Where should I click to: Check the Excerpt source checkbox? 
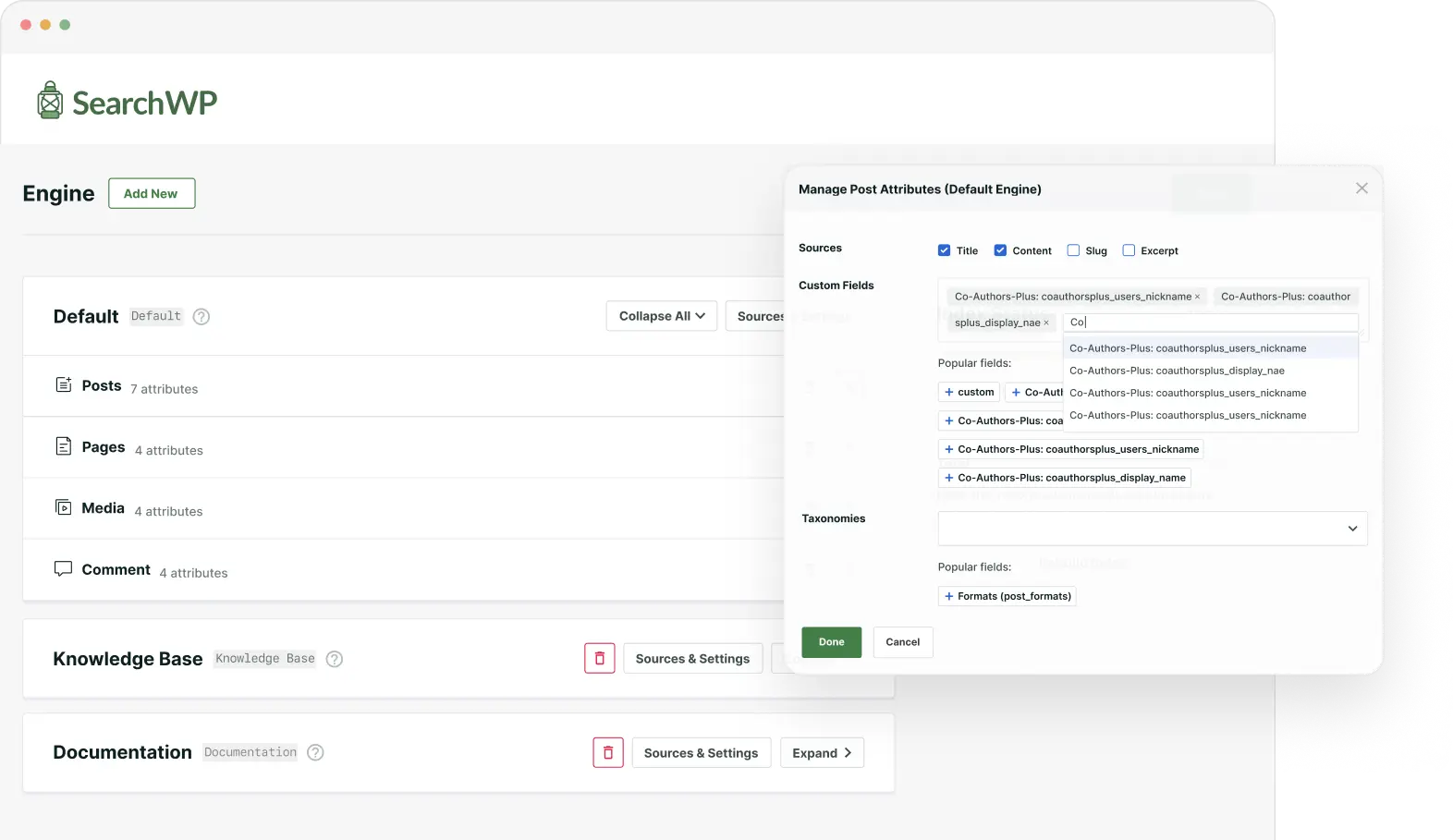(1129, 250)
